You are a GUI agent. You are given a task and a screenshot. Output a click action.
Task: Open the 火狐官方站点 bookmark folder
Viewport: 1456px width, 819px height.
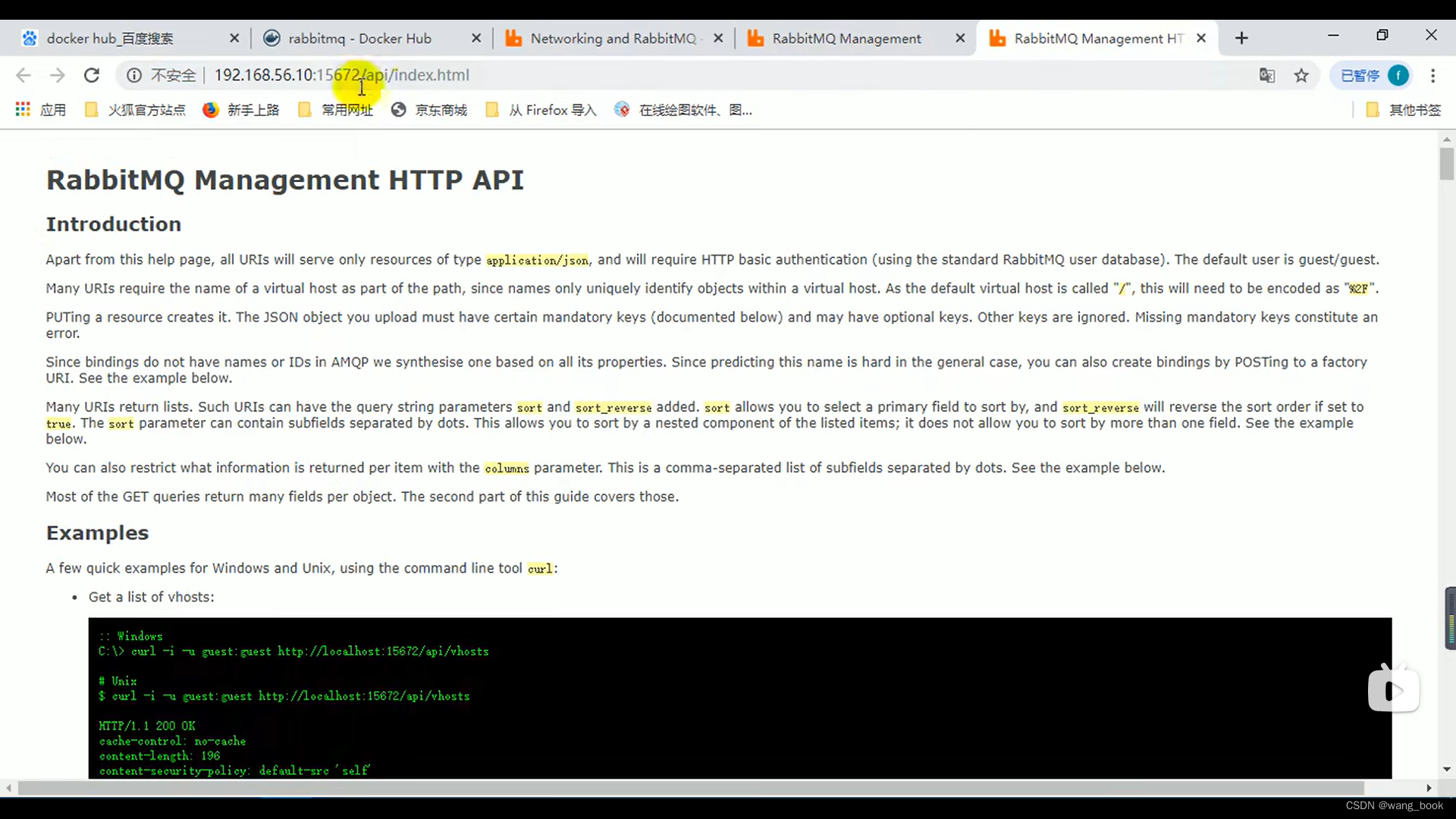point(135,110)
